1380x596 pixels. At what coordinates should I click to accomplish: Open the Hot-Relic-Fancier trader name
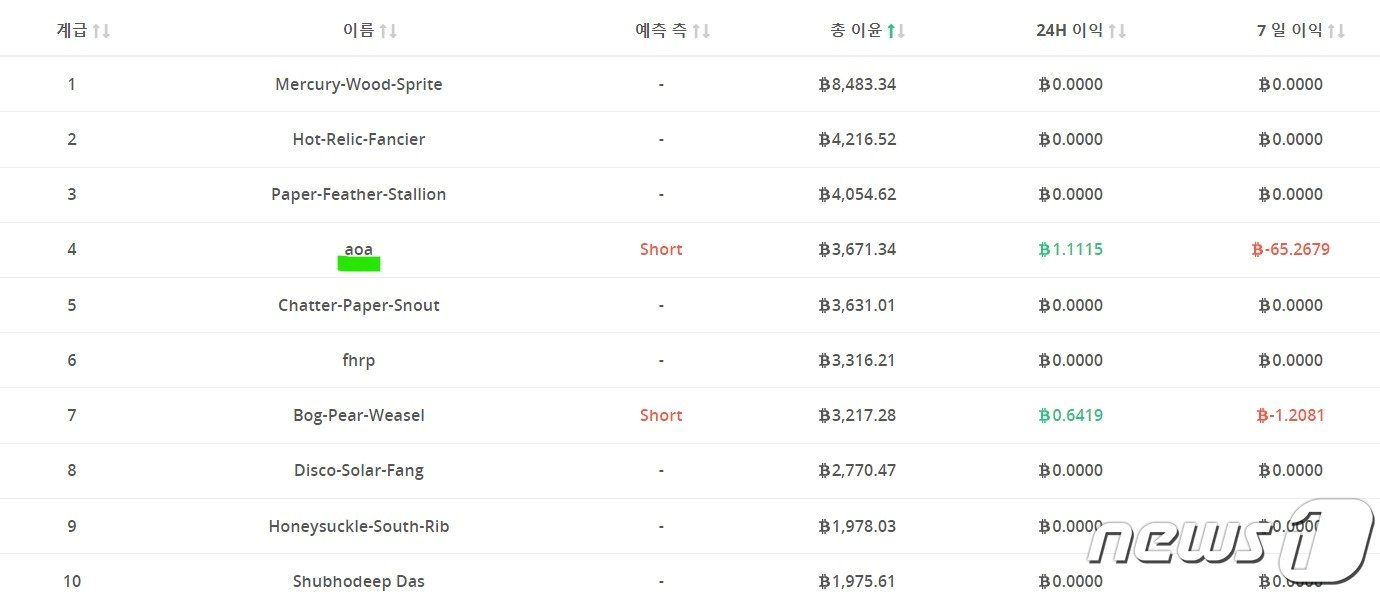358,139
